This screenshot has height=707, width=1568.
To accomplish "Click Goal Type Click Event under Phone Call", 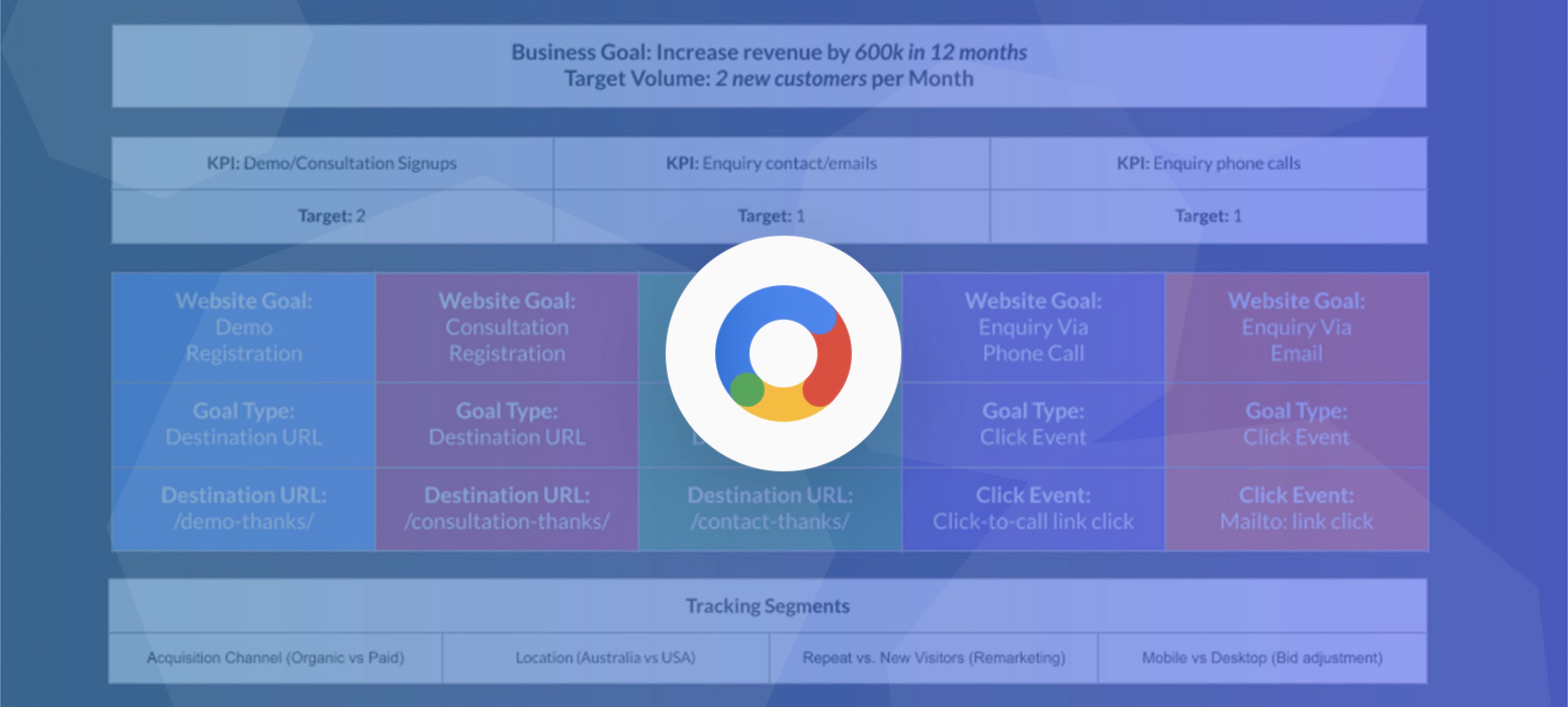I will pyautogui.click(x=1033, y=424).
